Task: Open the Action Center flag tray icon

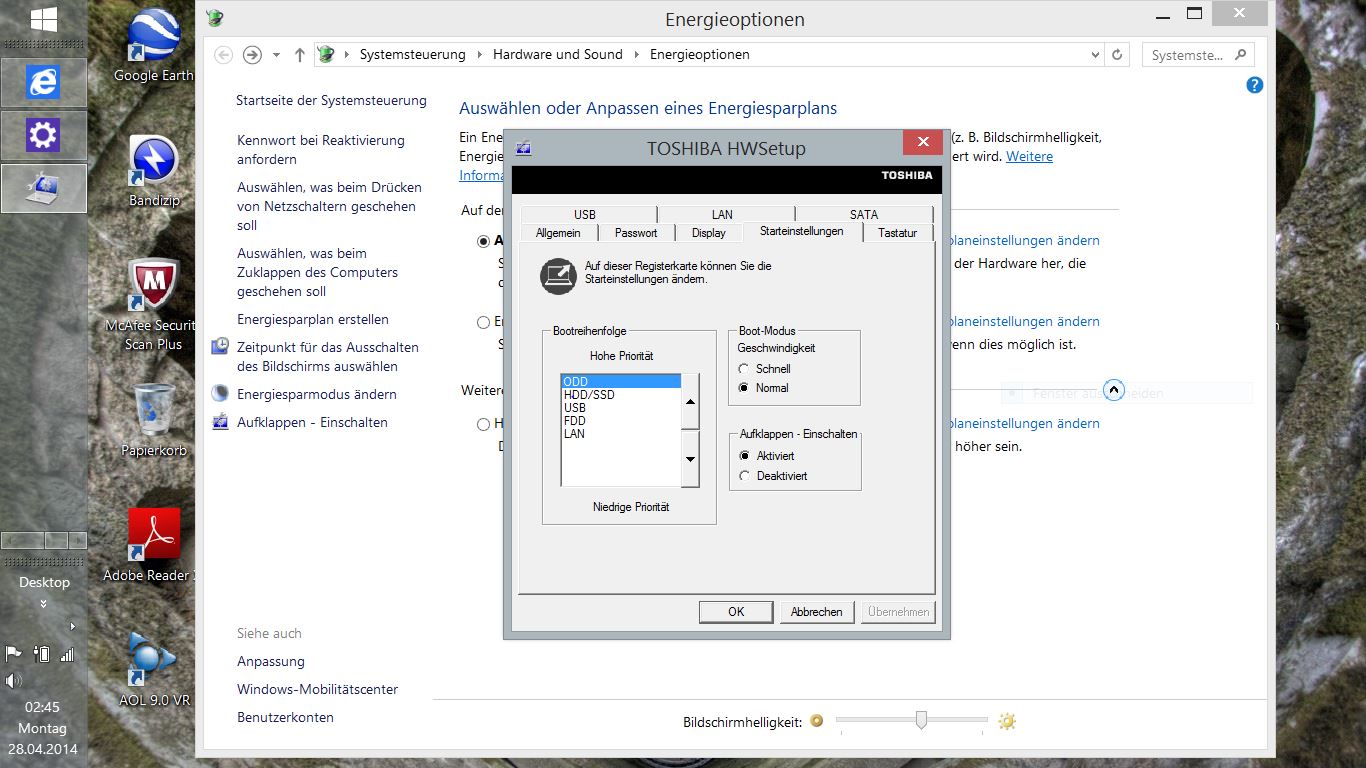Action: (x=14, y=654)
